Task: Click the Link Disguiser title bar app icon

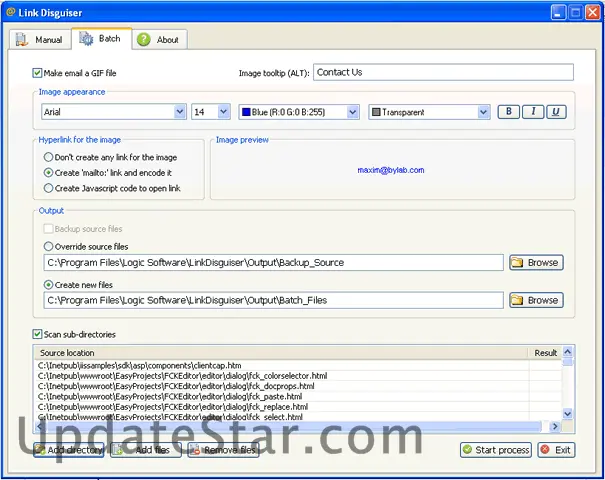Action: [11, 12]
